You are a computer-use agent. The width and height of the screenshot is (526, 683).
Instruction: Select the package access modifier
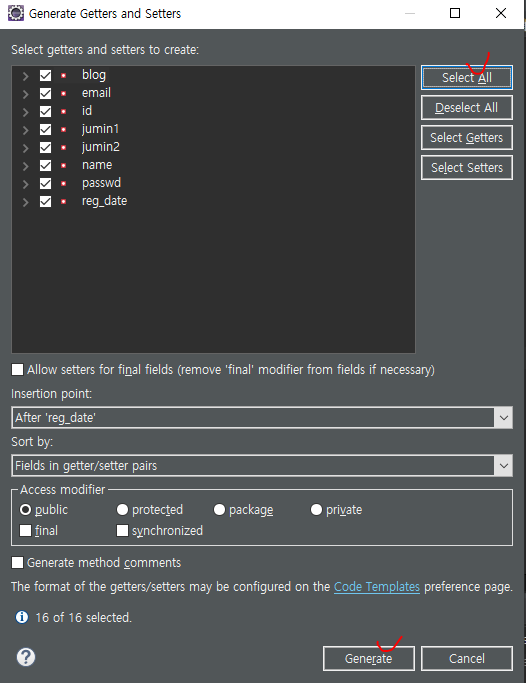click(219, 509)
